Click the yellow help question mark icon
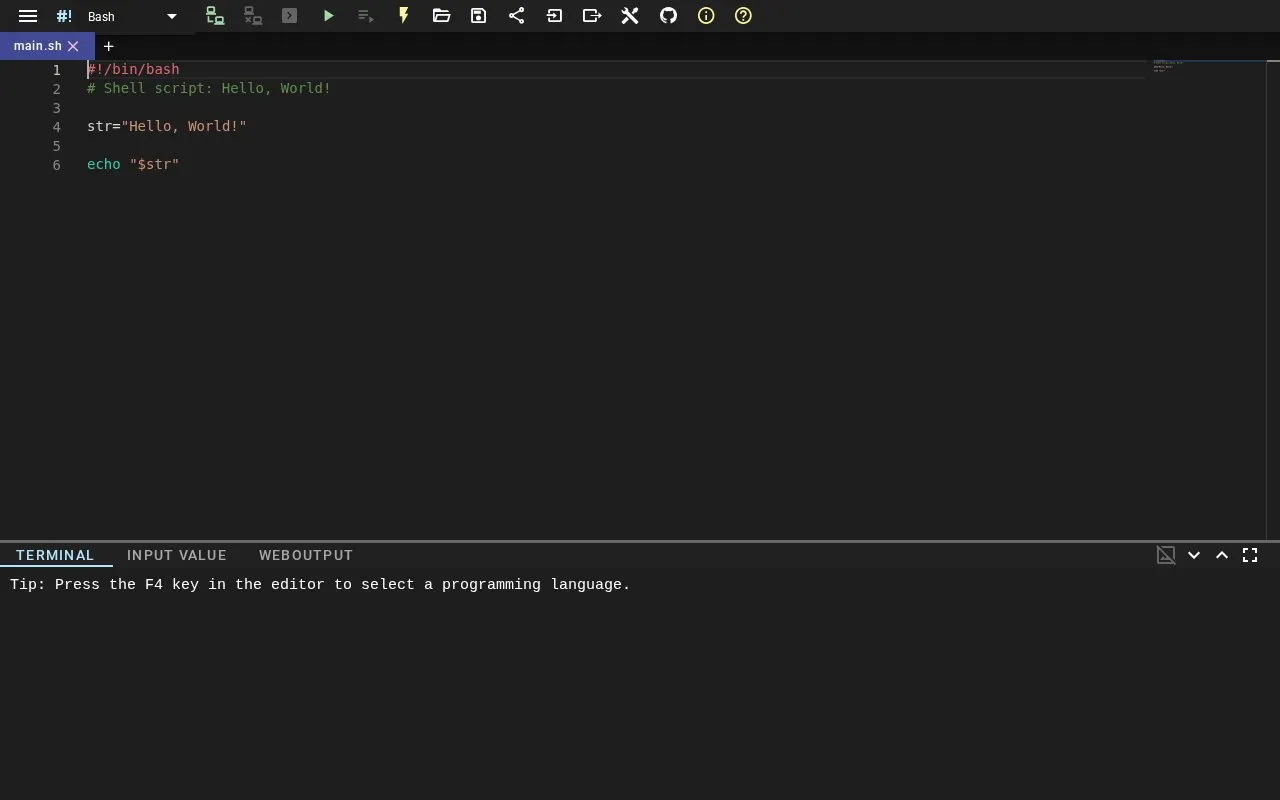This screenshot has width=1280, height=800. [743, 16]
